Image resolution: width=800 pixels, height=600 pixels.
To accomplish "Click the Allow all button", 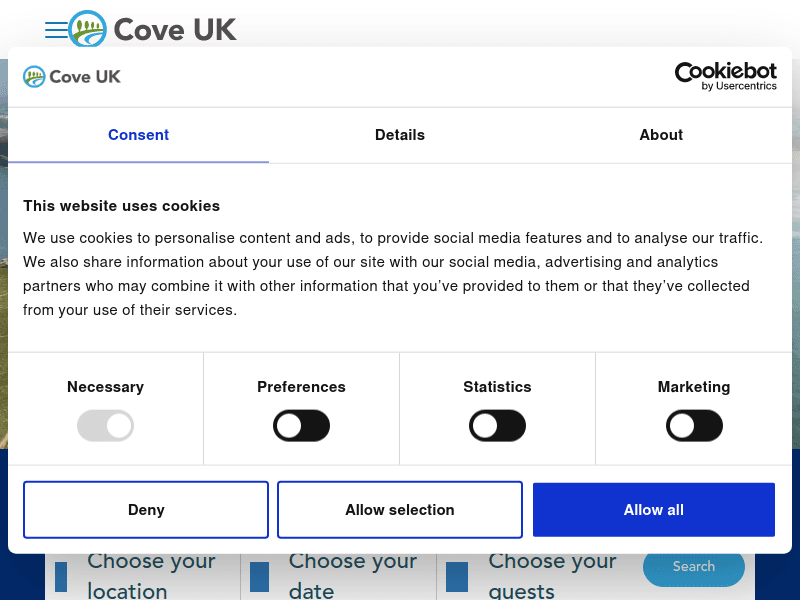I will point(654,509).
